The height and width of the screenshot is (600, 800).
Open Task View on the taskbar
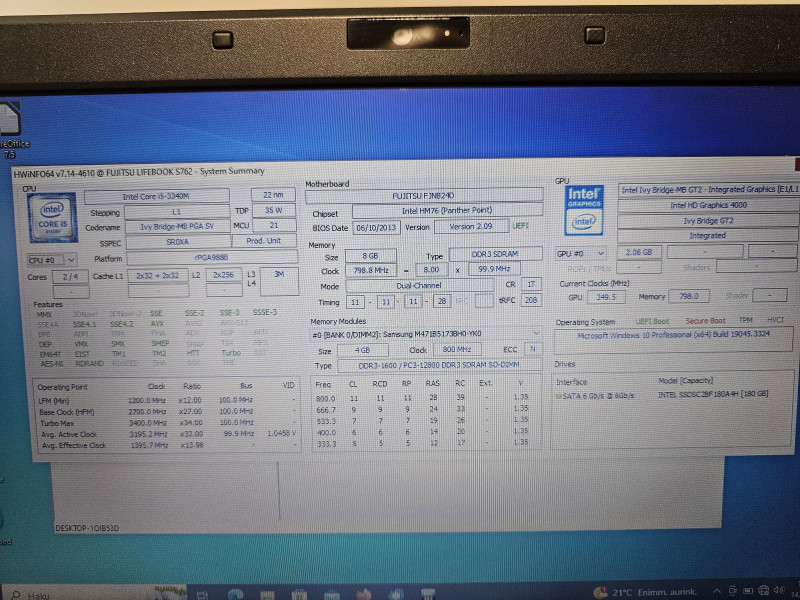tap(202, 594)
